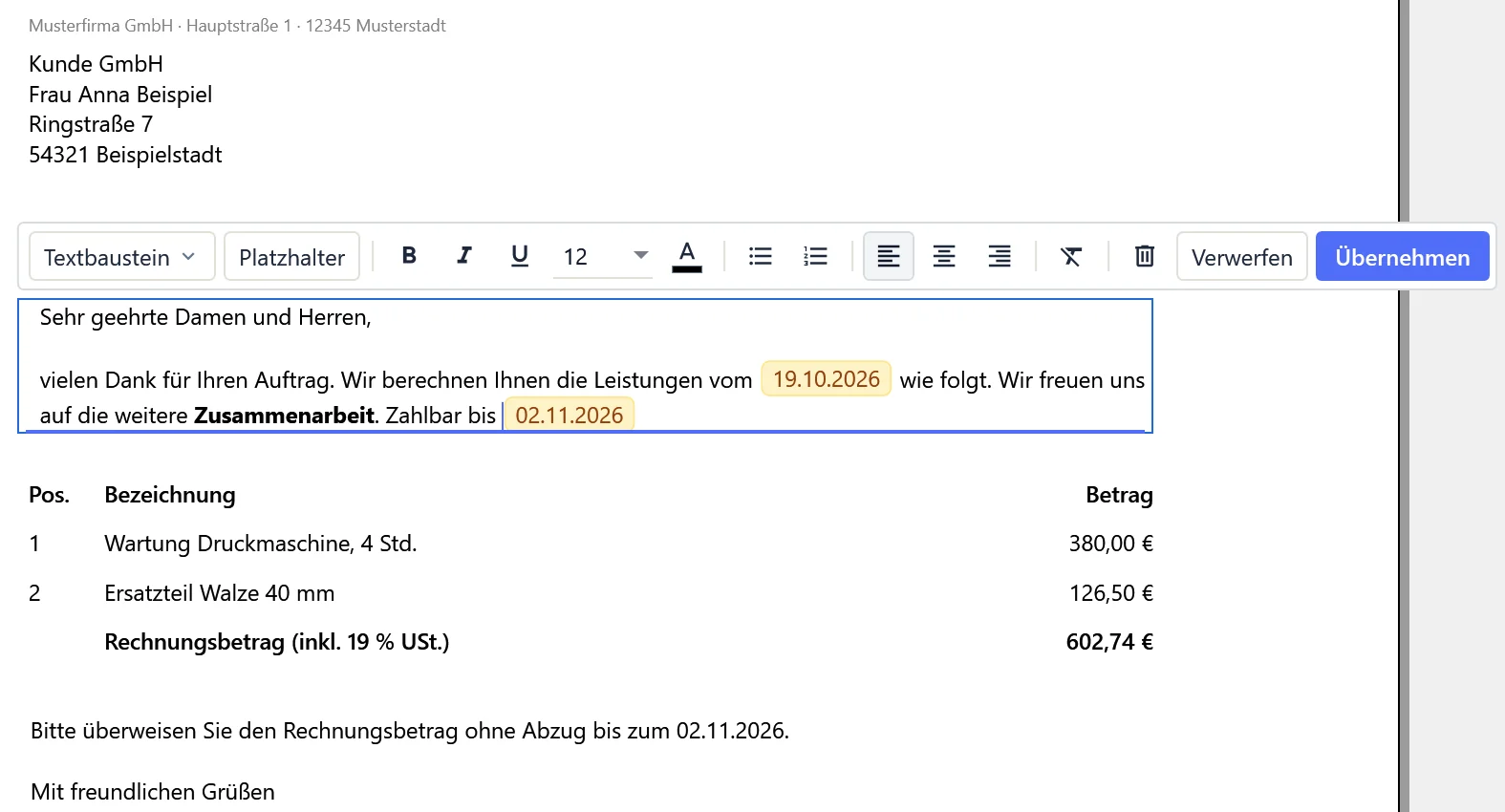
Task: Click '54321 Beispielstadt' address line
Action: (125, 155)
